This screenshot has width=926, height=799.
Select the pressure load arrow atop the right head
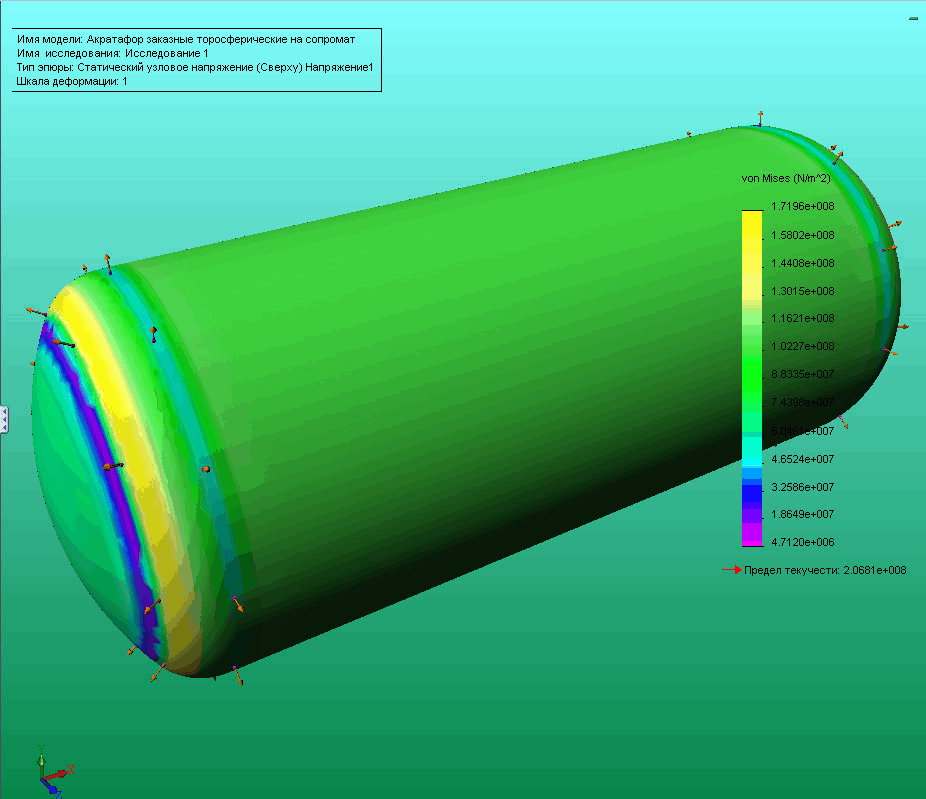(760, 118)
